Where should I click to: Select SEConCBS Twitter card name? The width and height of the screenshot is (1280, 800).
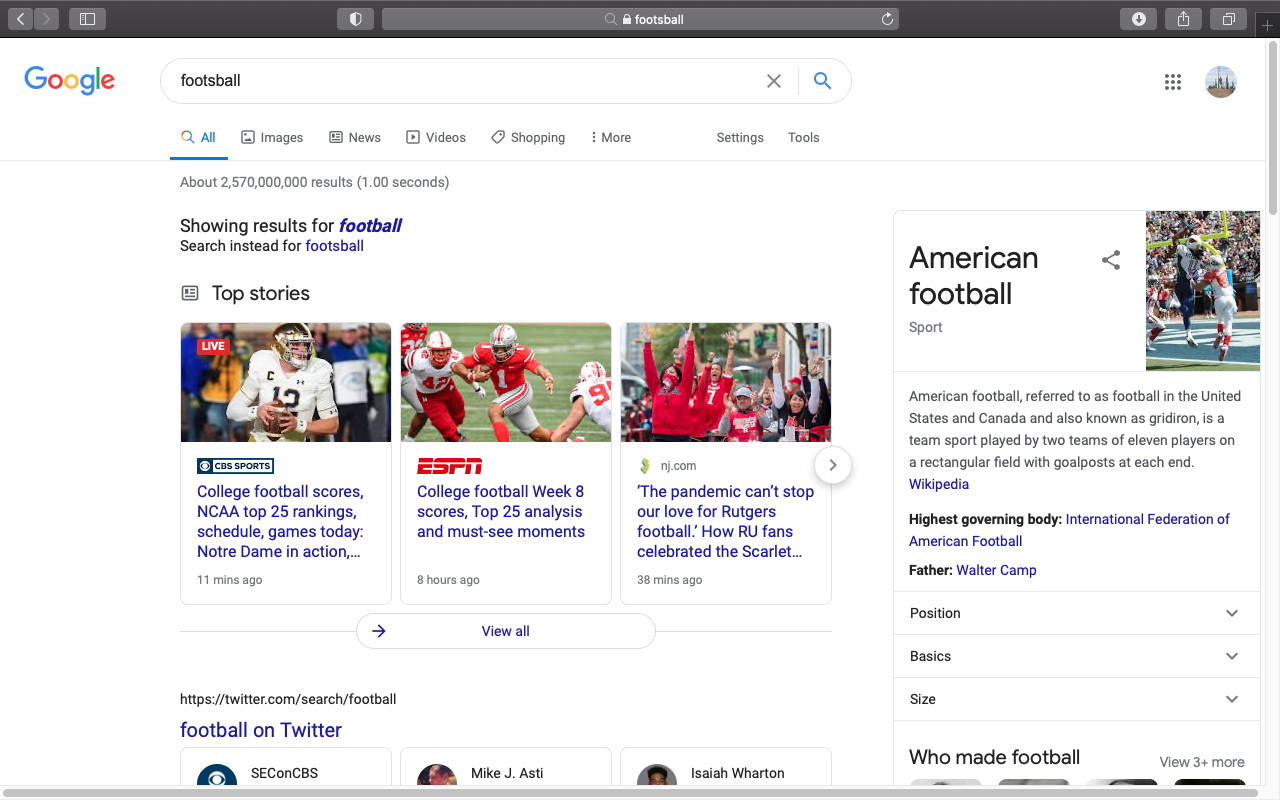coord(285,773)
